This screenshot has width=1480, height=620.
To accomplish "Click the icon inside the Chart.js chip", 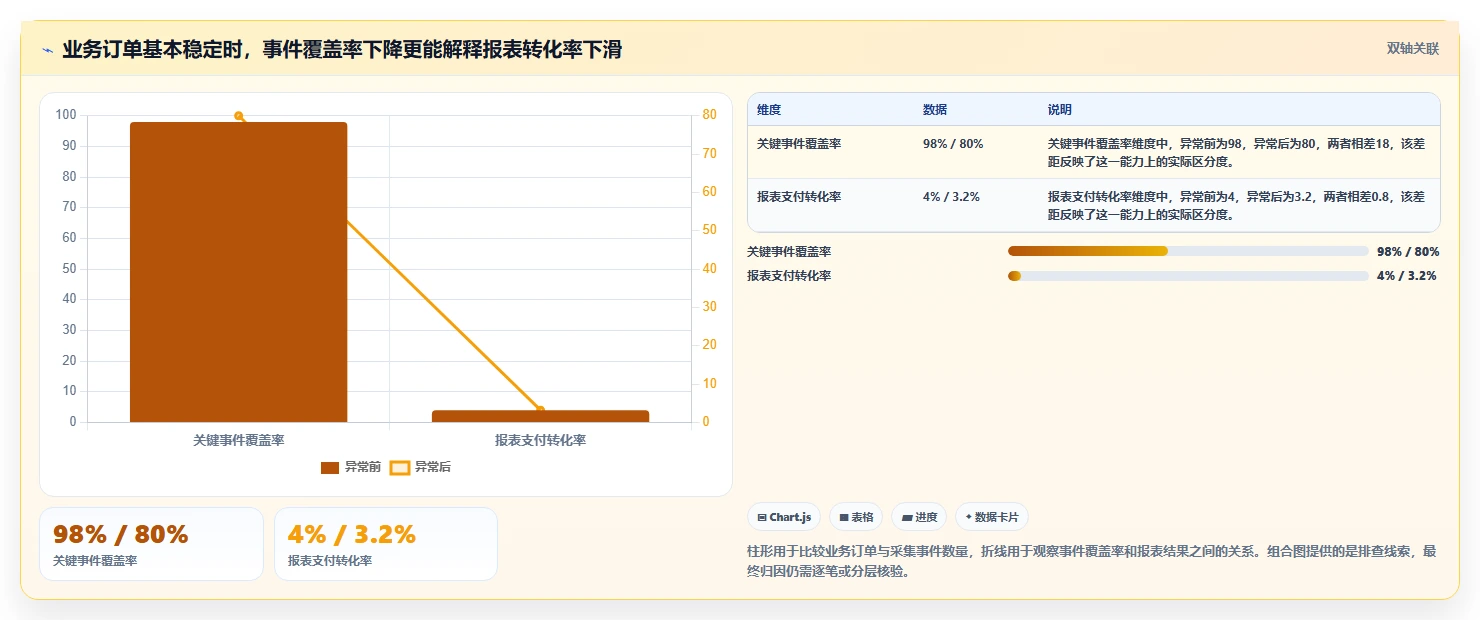I will click(762, 518).
